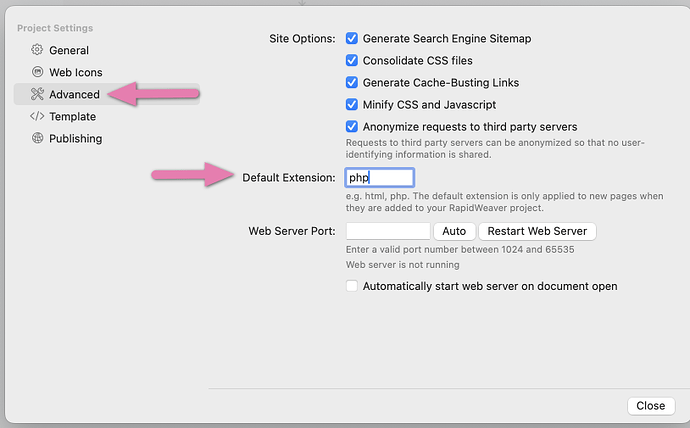
Task: Enable automatically start web server checkbox
Action: click(x=352, y=286)
